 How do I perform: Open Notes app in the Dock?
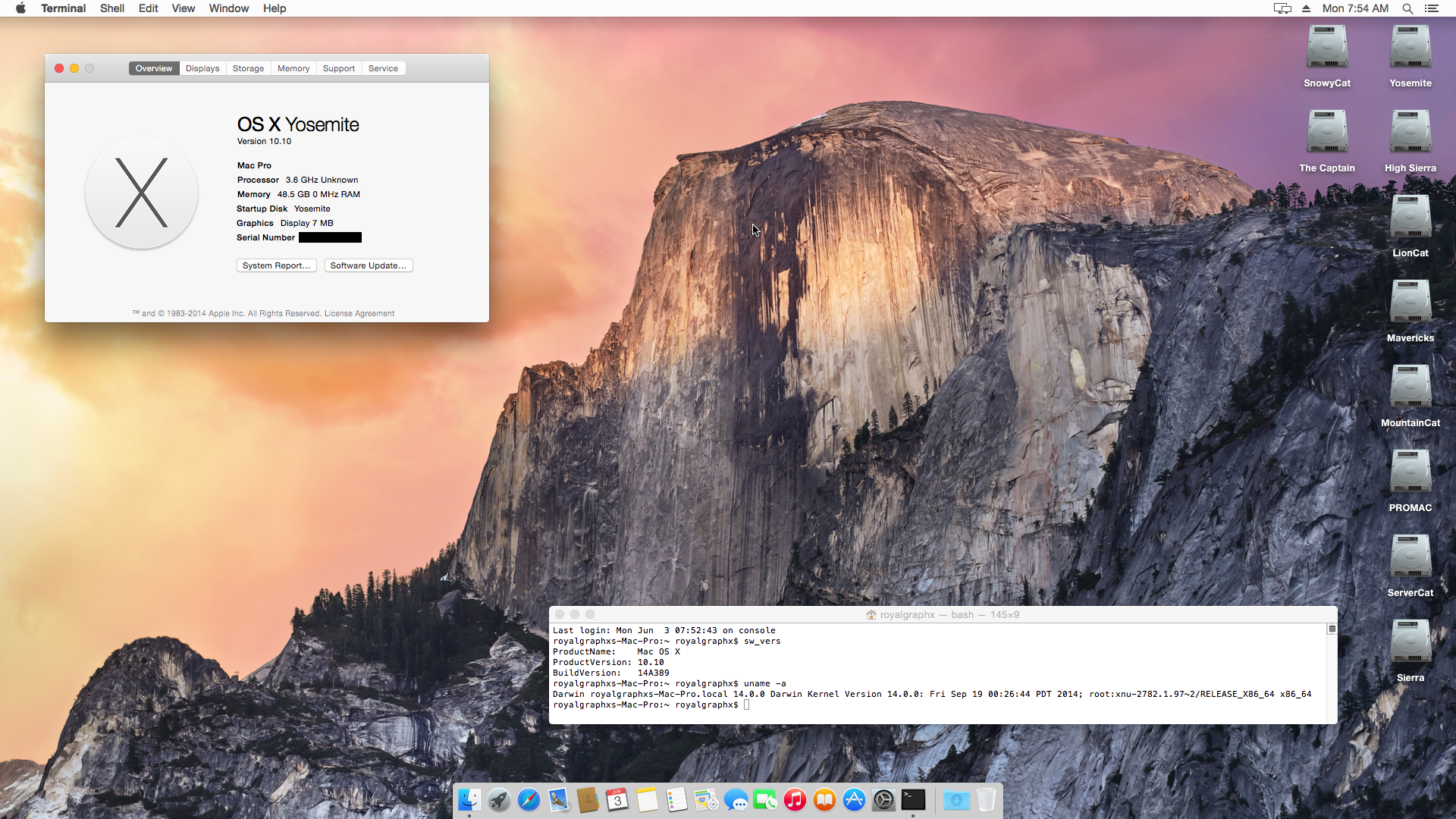point(647,799)
